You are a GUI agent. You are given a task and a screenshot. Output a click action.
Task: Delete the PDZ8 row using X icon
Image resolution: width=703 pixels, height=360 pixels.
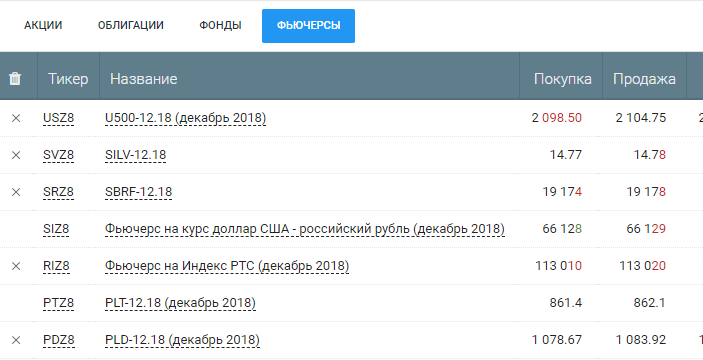16,340
